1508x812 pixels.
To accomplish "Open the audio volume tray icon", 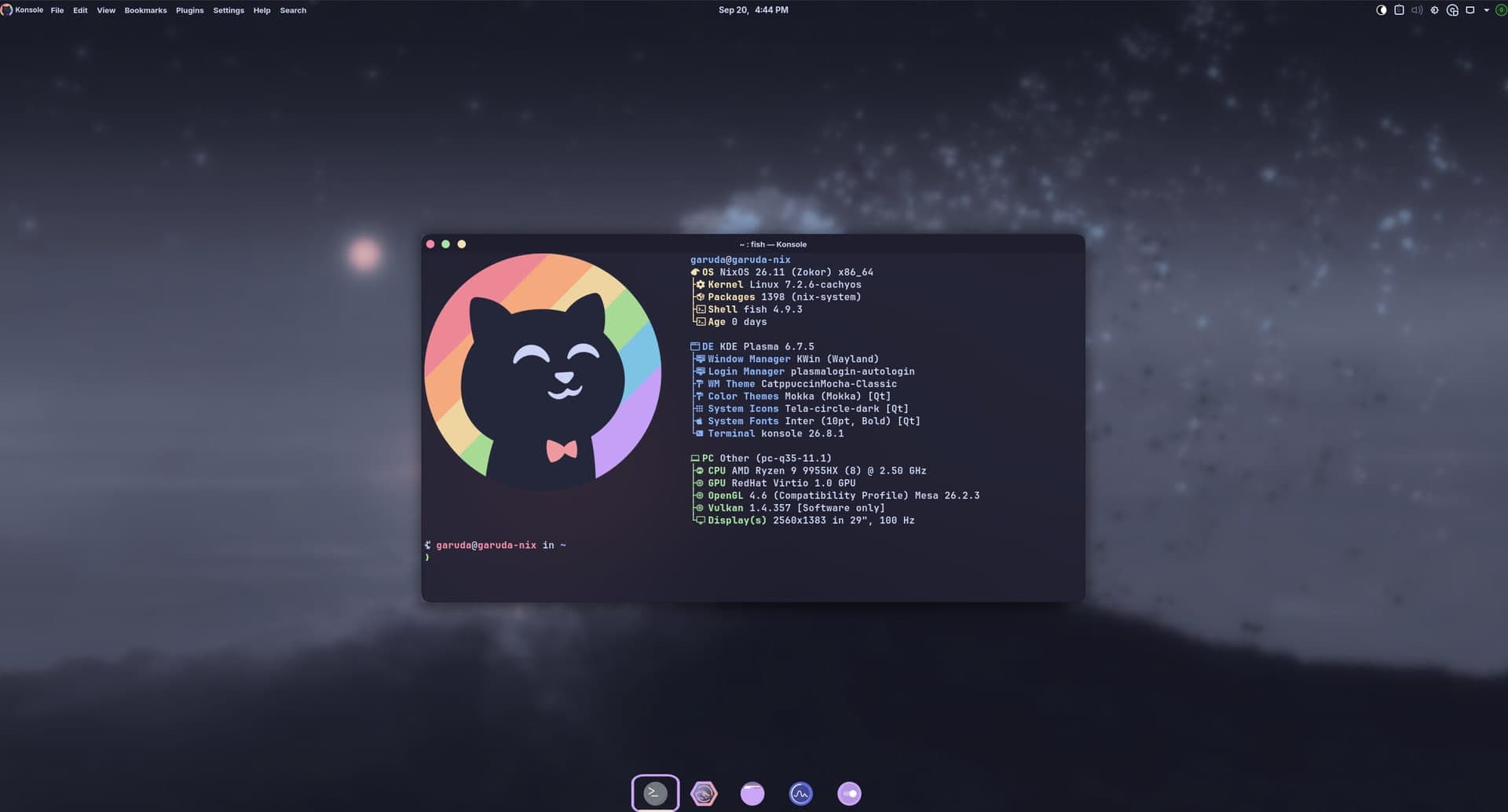I will pyautogui.click(x=1417, y=10).
